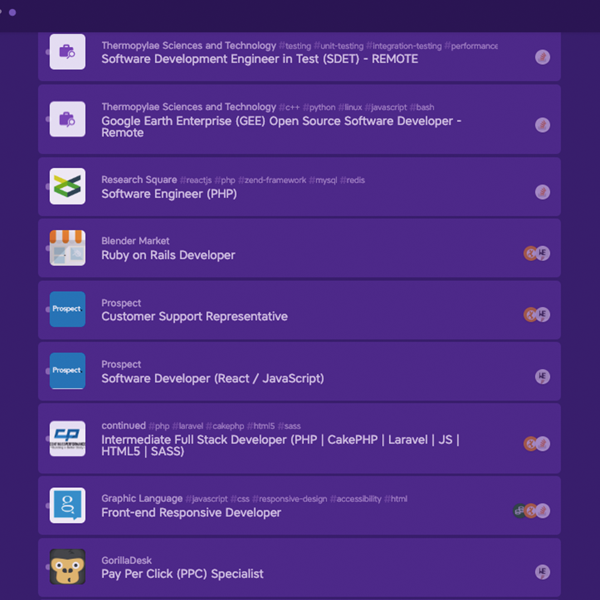The height and width of the screenshot is (600, 600).
Task: Click the Research Square company name
Action: [139, 180]
